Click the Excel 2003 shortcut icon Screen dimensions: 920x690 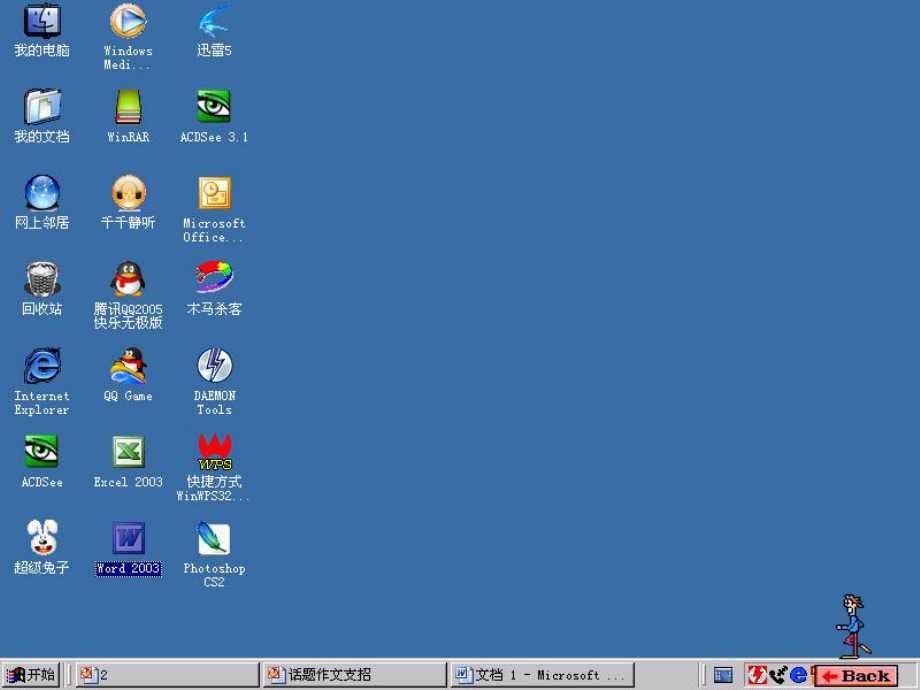[128, 452]
